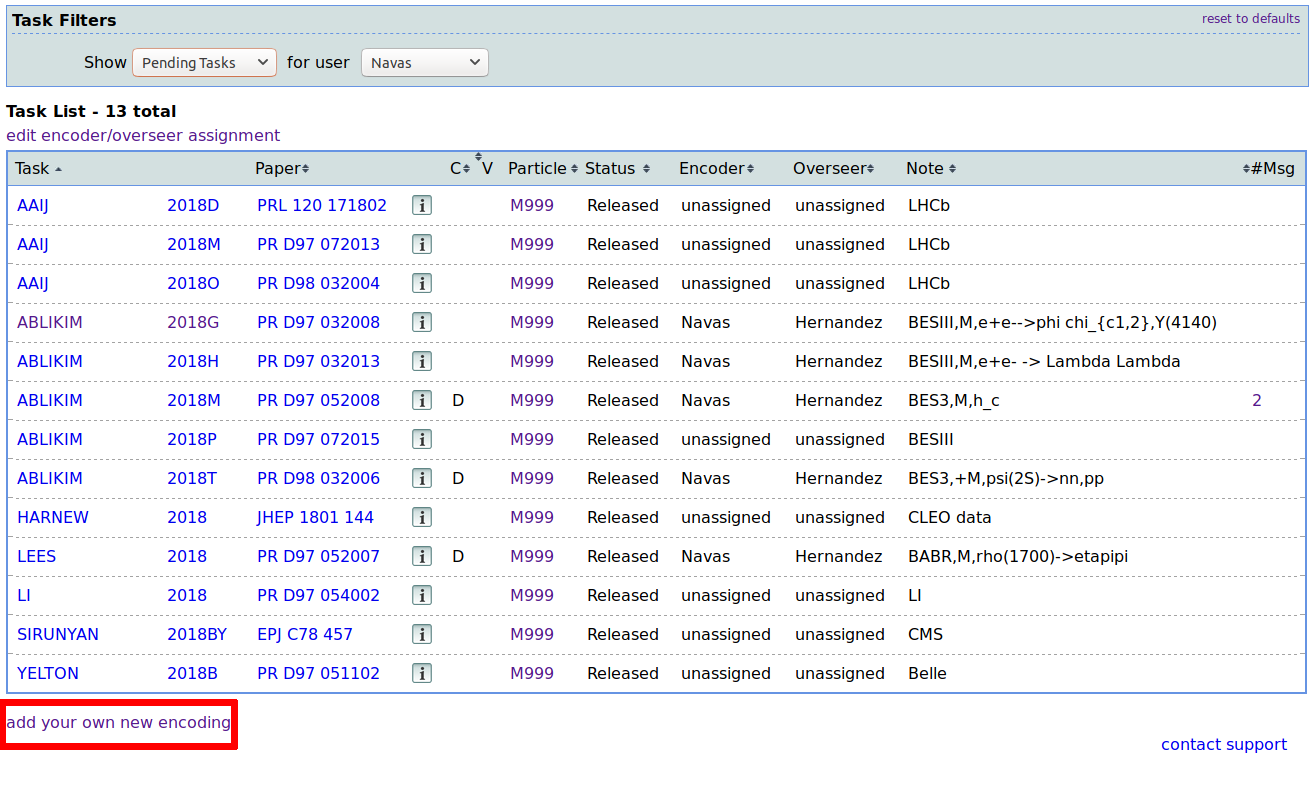Open info icon for PR D97 052007
This screenshot has width=1312, height=805.
(x=422, y=556)
